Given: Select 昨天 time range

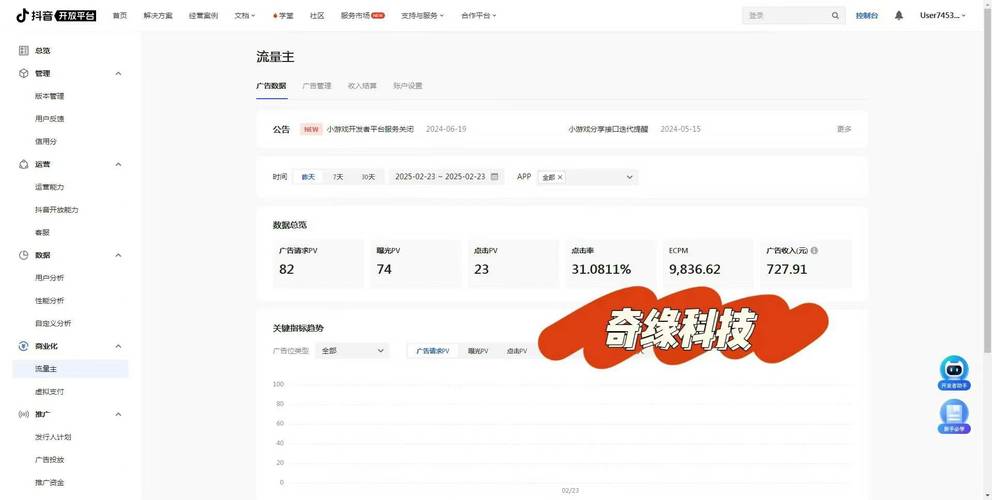Looking at the screenshot, I should click(308, 177).
